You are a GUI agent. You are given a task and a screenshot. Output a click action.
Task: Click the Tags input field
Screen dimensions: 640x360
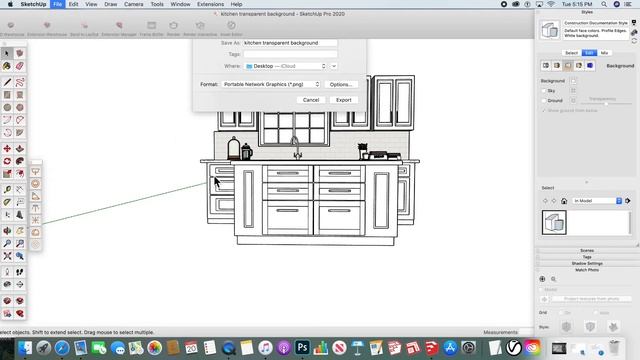[290, 54]
